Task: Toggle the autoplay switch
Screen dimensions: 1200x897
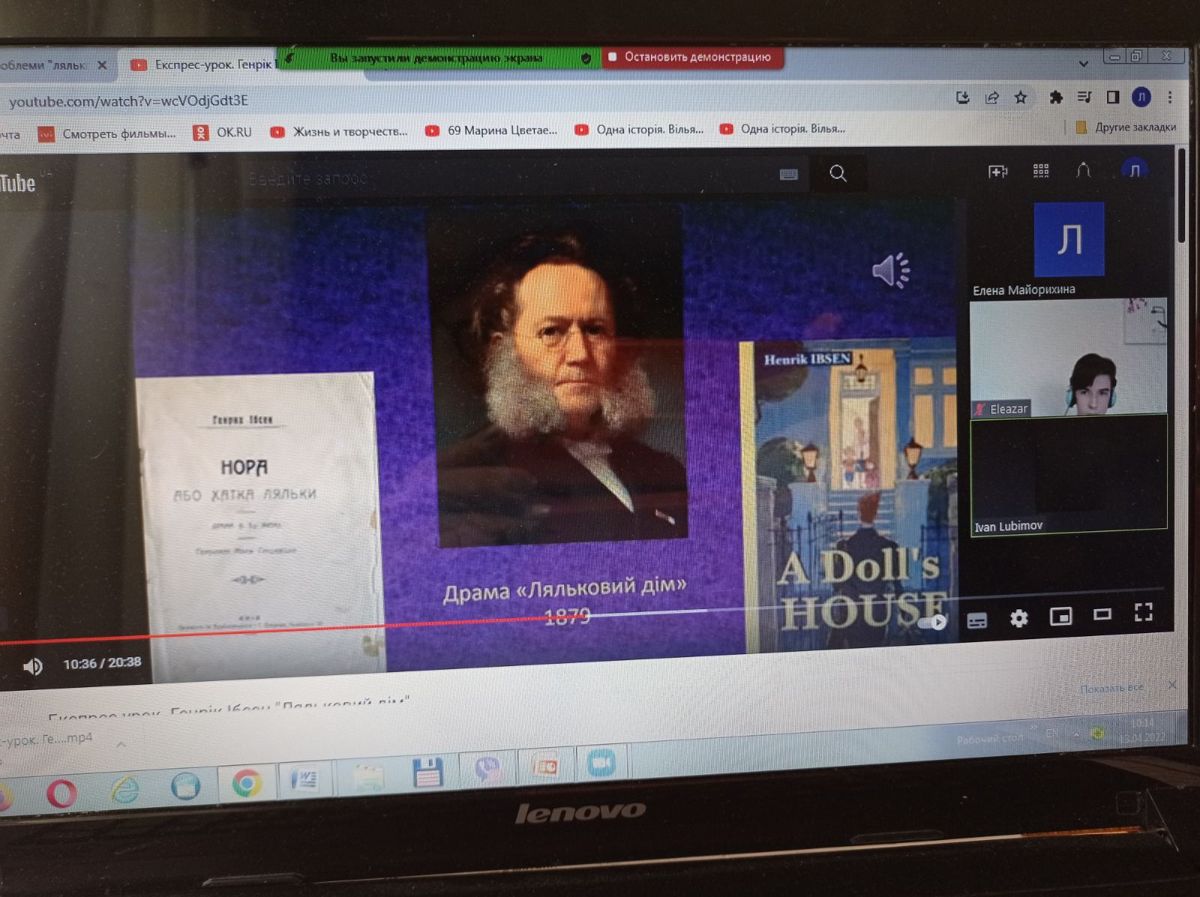Action: 934,621
